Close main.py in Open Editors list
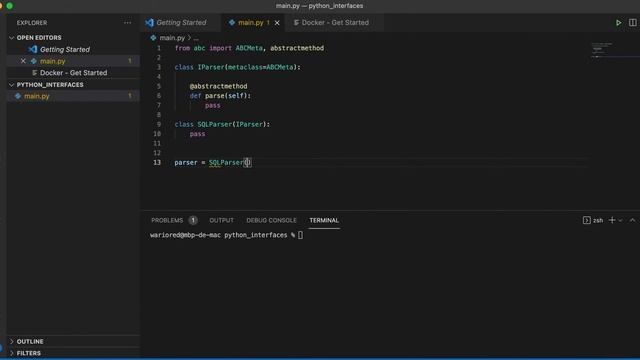 click(23, 61)
